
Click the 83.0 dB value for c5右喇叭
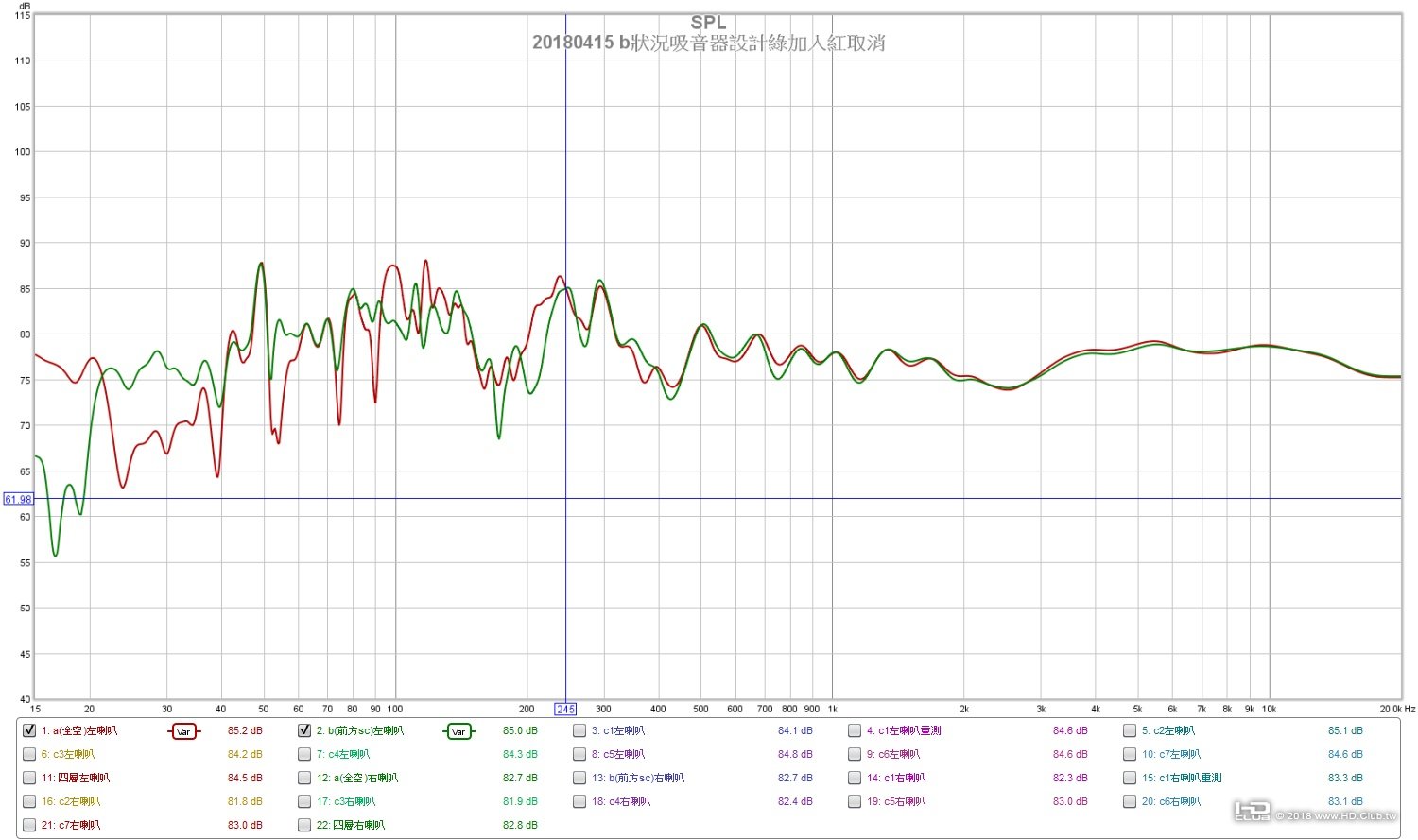pos(1070,801)
